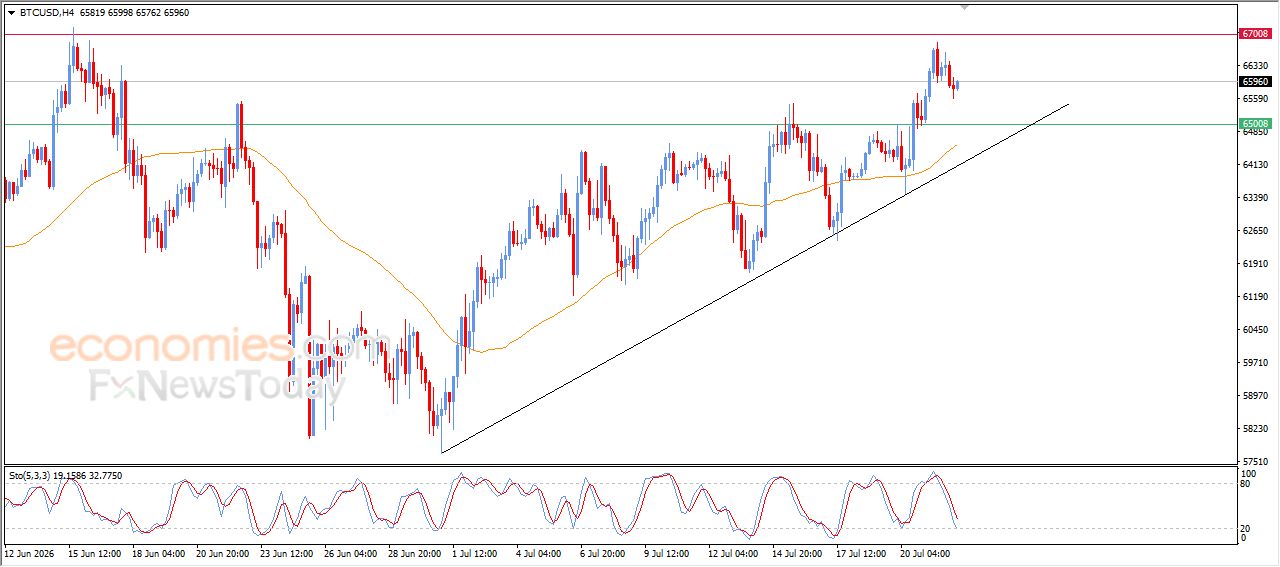Click the 12 Jun 2026 date label
Screen dimensions: 1280x567
coord(29,552)
